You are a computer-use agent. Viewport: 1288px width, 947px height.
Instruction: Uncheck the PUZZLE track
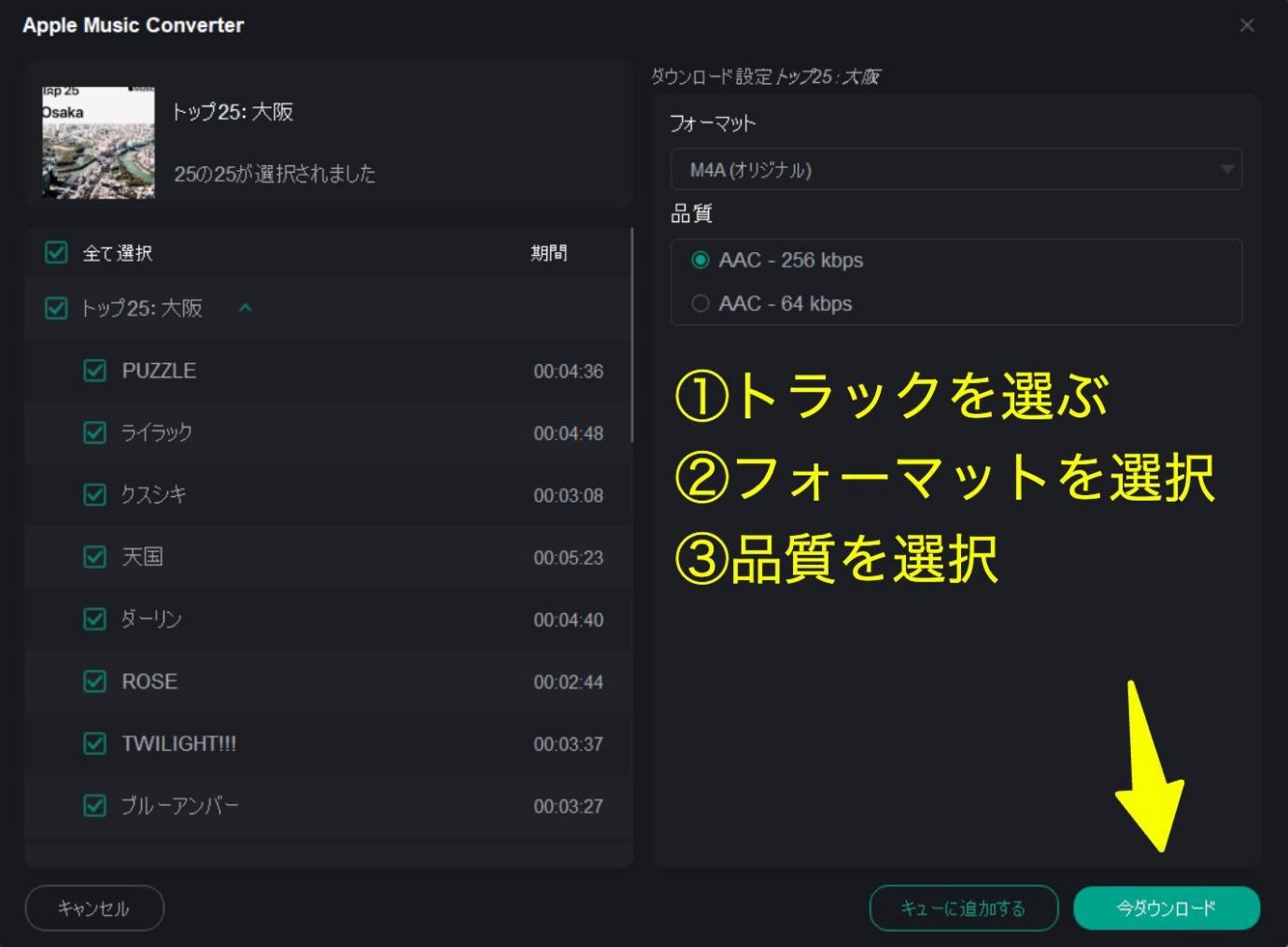(x=94, y=371)
